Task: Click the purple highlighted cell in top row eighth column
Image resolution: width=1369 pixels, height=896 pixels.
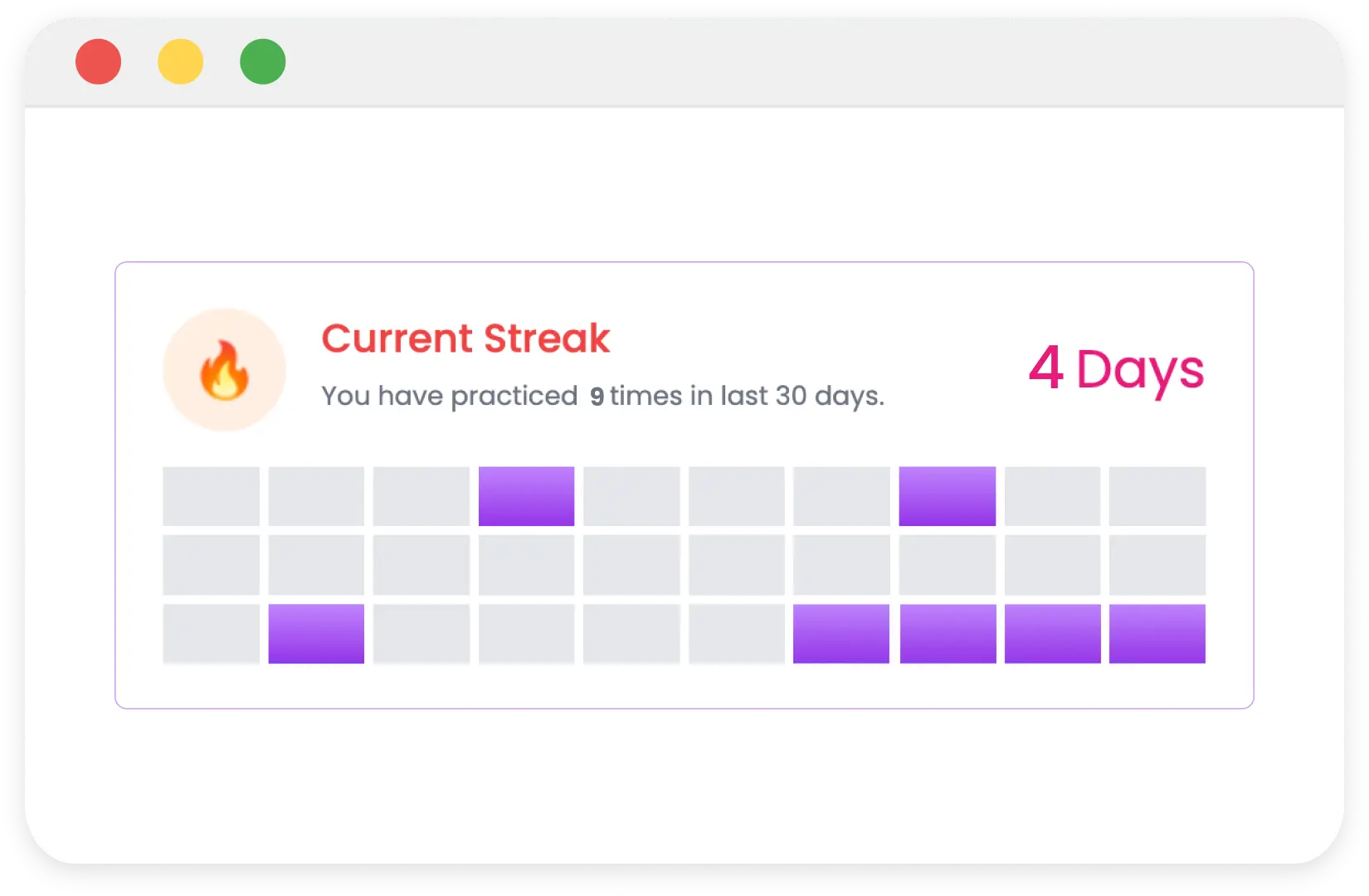Action: pyautogui.click(x=946, y=496)
